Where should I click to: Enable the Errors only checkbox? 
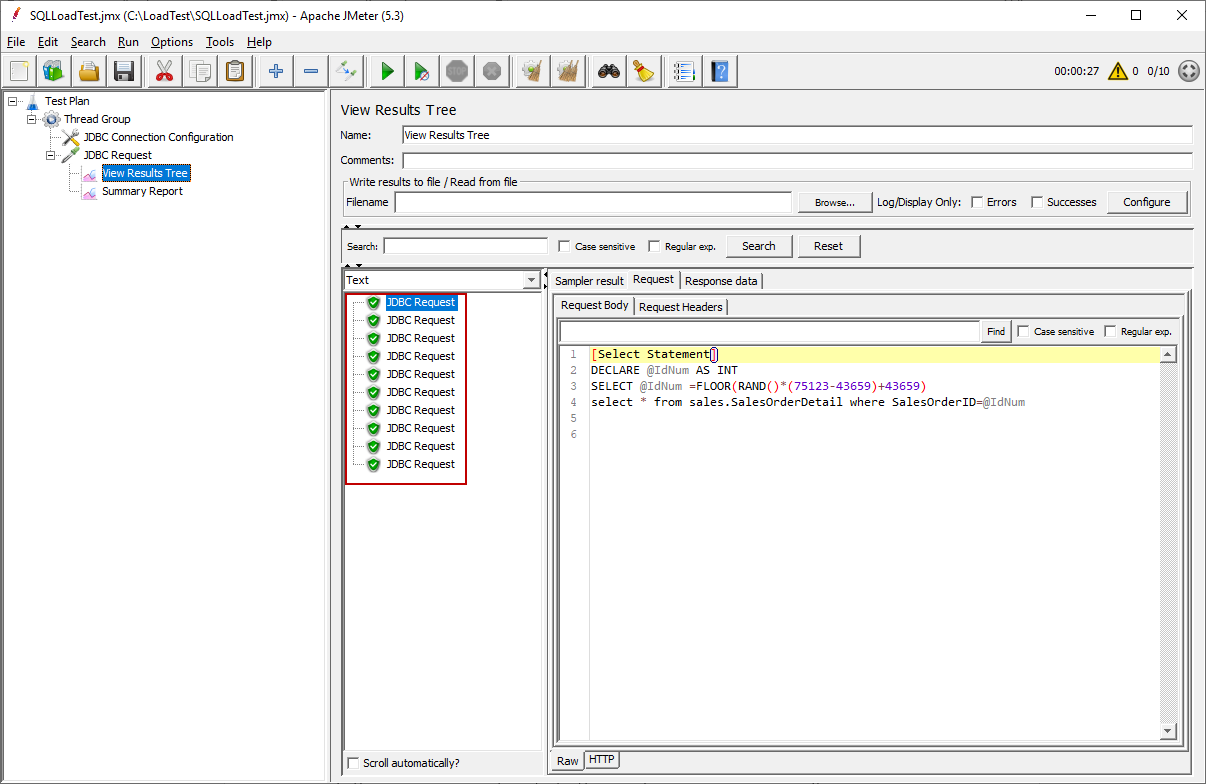pyautogui.click(x=978, y=202)
